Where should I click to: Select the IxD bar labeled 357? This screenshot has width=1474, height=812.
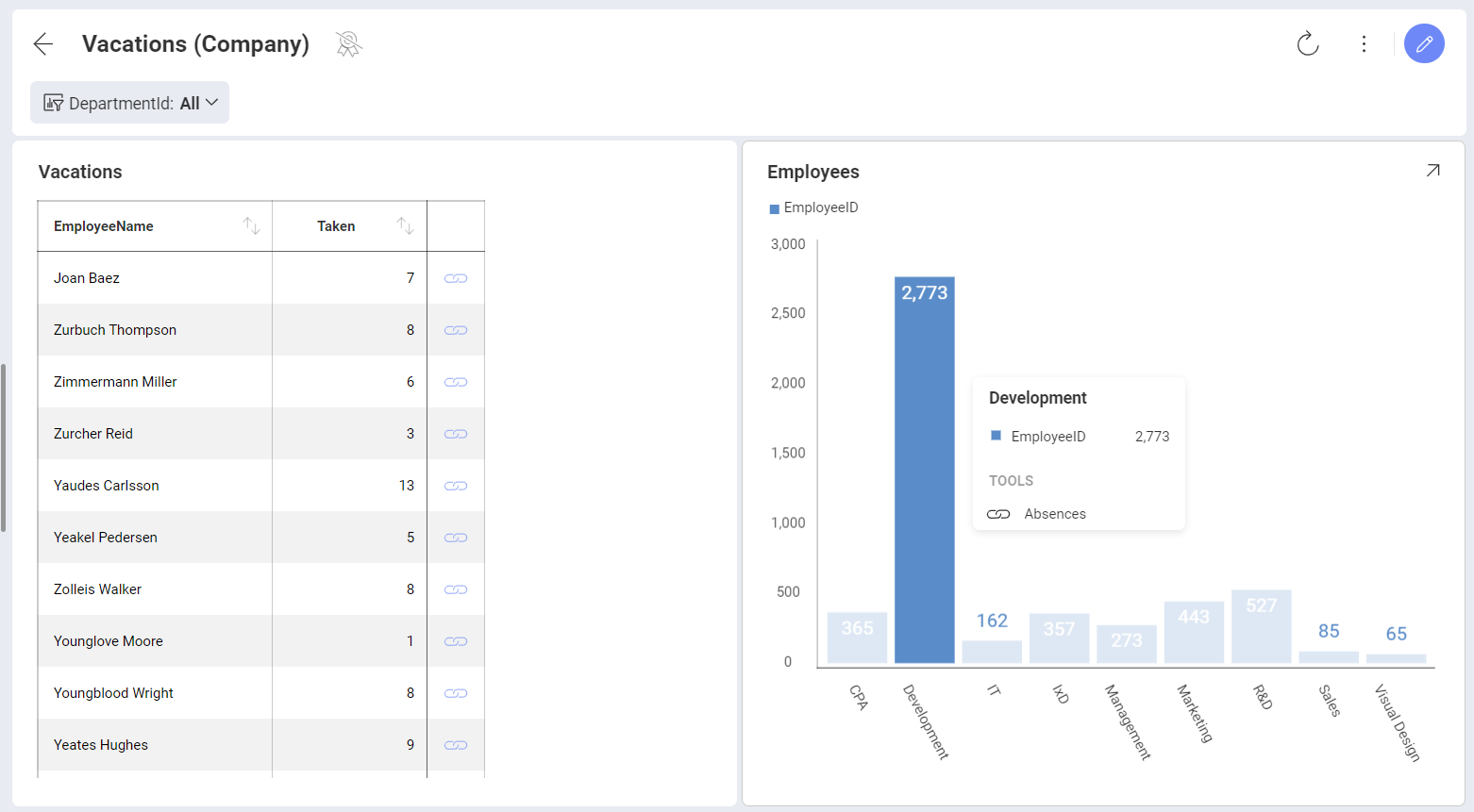pyautogui.click(x=1059, y=638)
